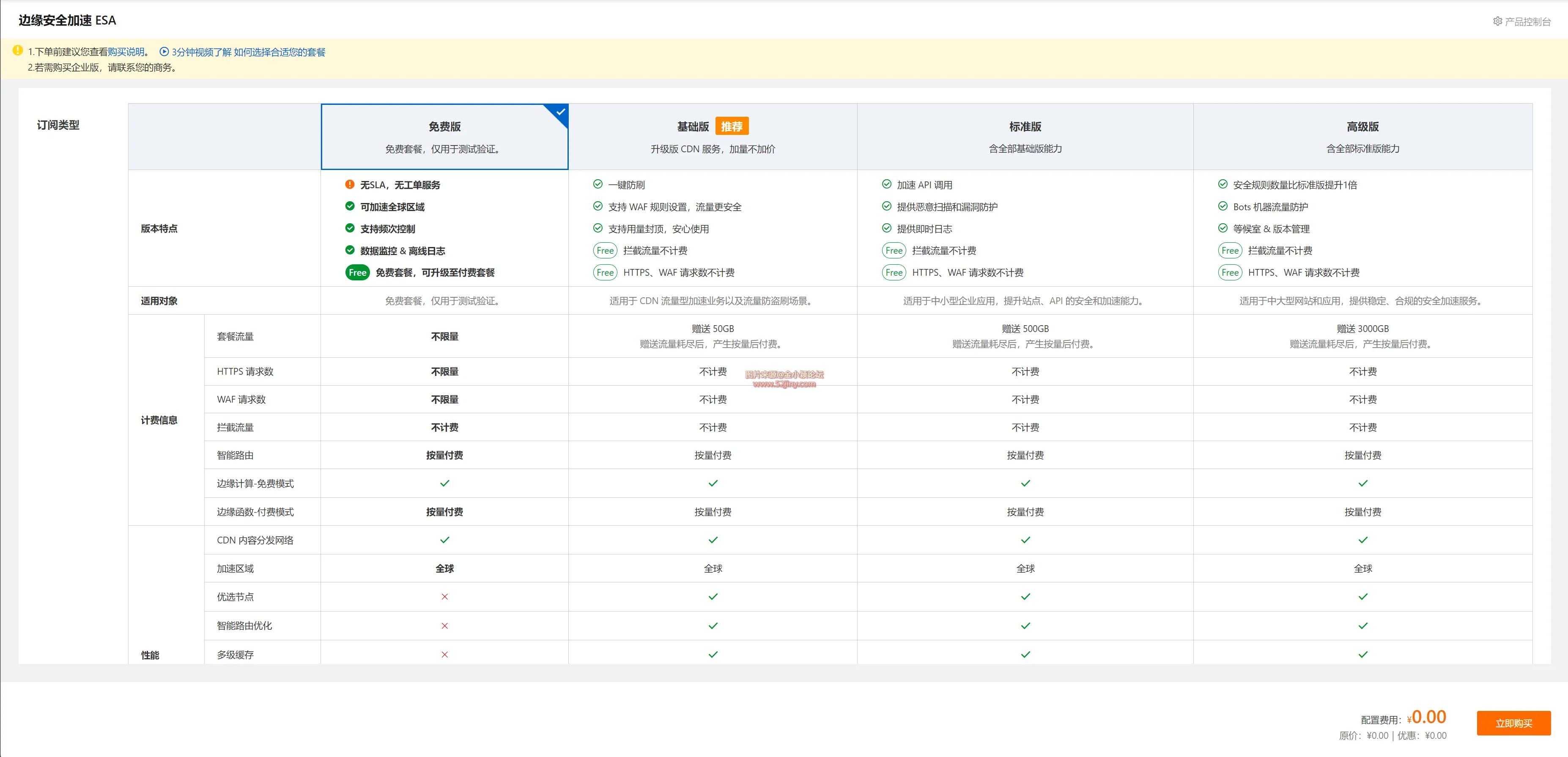Open 产品控制台 link at top right
Image resolution: width=1568 pixels, height=757 pixels.
1527,22
